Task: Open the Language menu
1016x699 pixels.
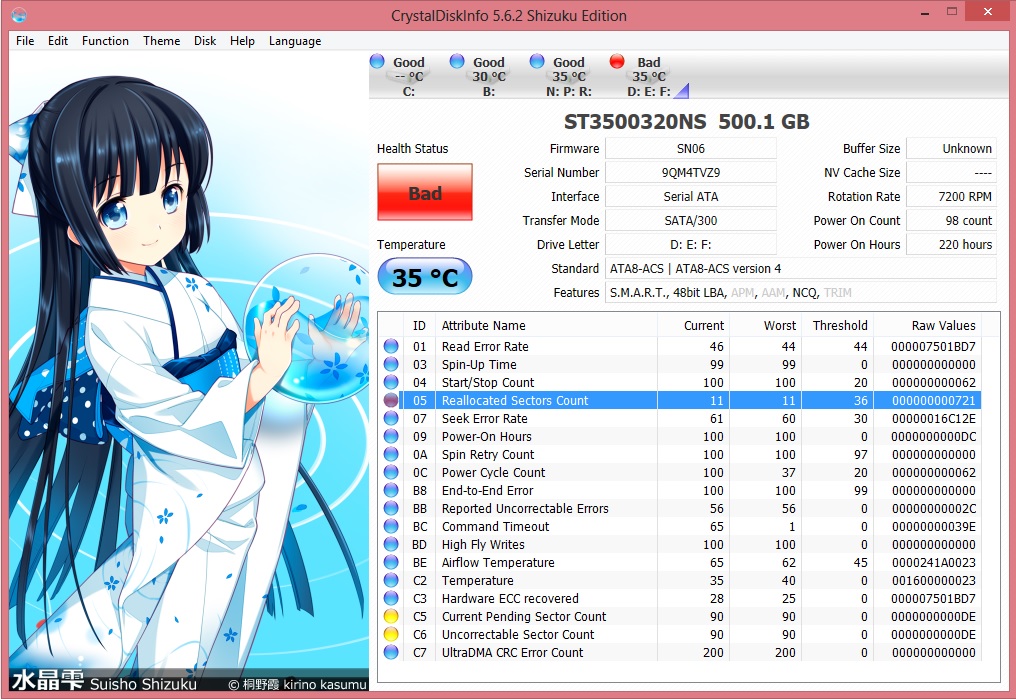Action: tap(295, 41)
